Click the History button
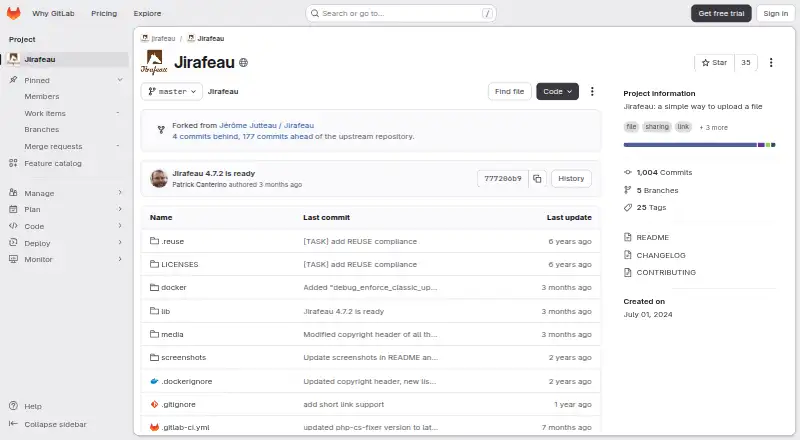The width and height of the screenshot is (800, 440). tap(571, 179)
